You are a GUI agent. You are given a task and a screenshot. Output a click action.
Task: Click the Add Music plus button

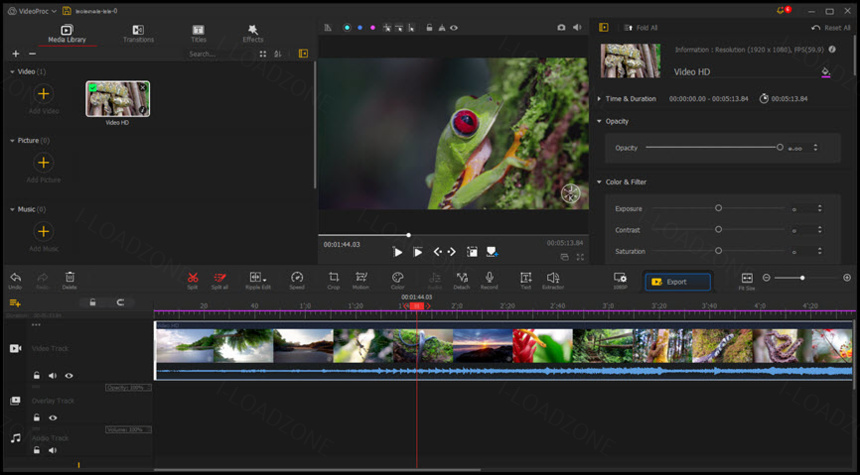pyautogui.click(x=43, y=231)
